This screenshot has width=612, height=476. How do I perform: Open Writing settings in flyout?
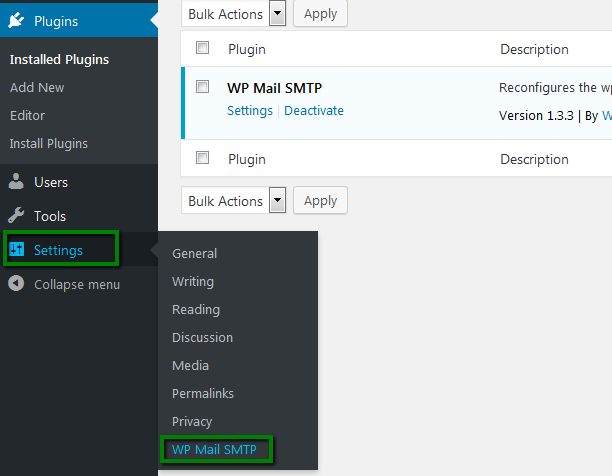pos(193,282)
